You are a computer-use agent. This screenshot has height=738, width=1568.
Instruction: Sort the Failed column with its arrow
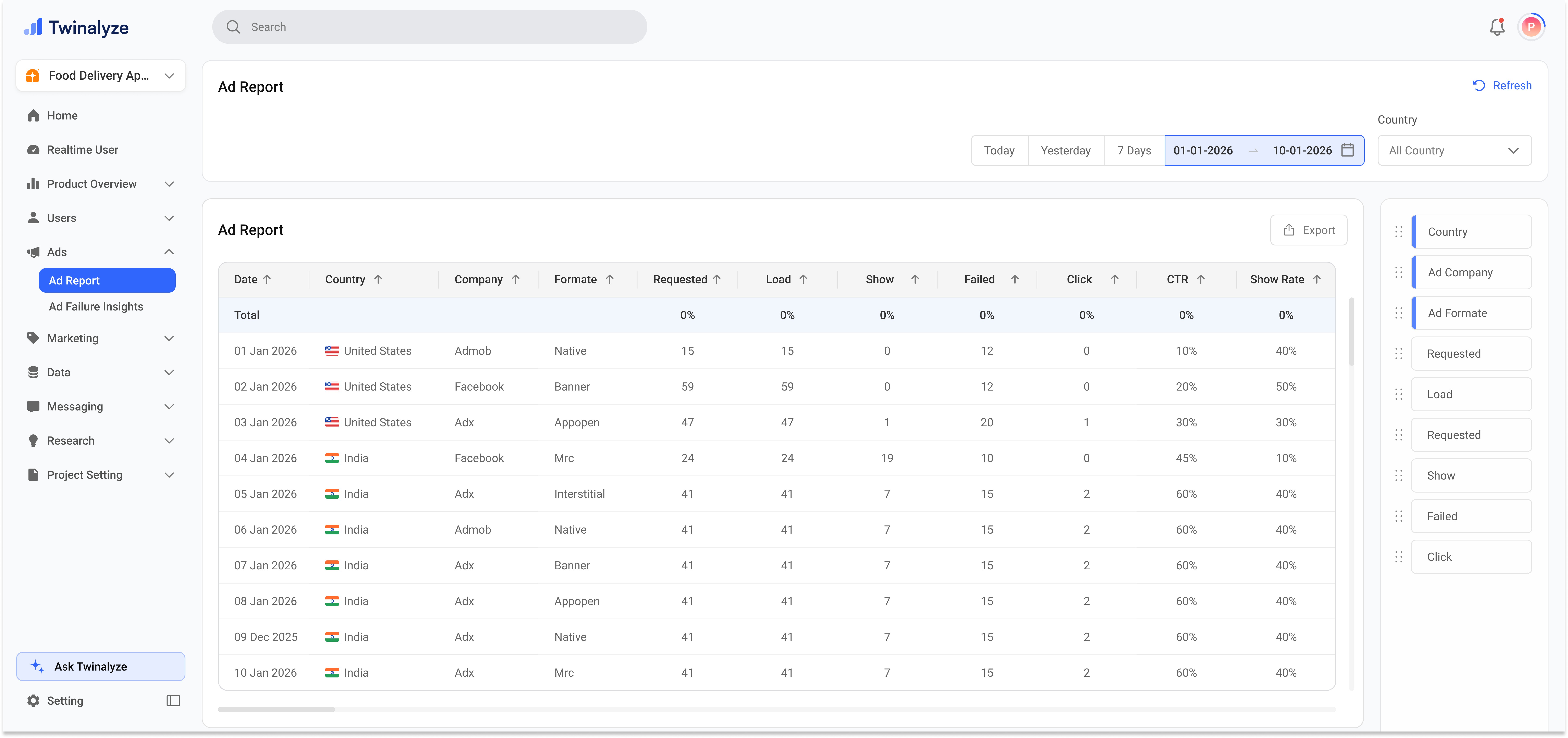tap(1015, 279)
